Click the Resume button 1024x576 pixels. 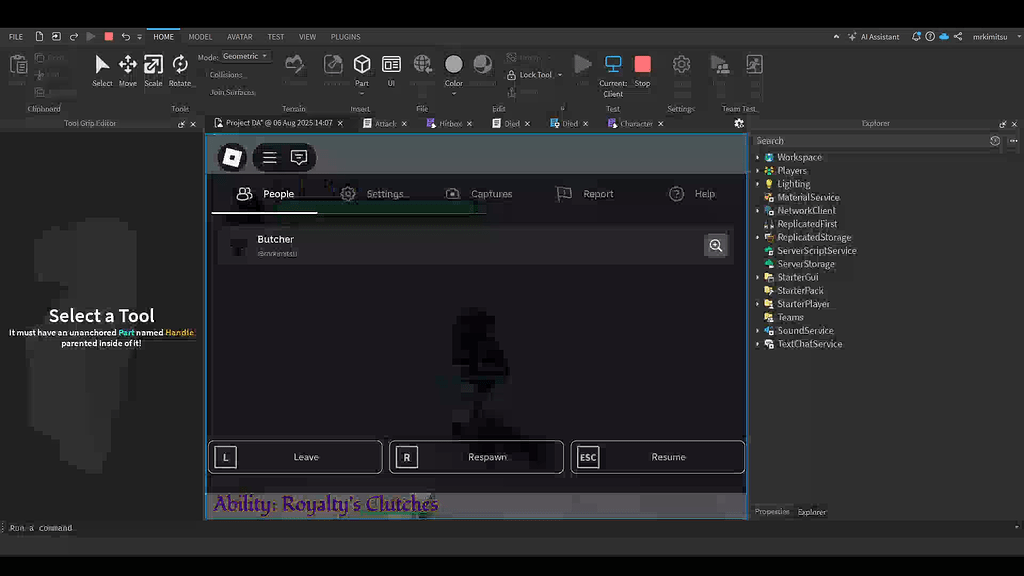[657, 457]
